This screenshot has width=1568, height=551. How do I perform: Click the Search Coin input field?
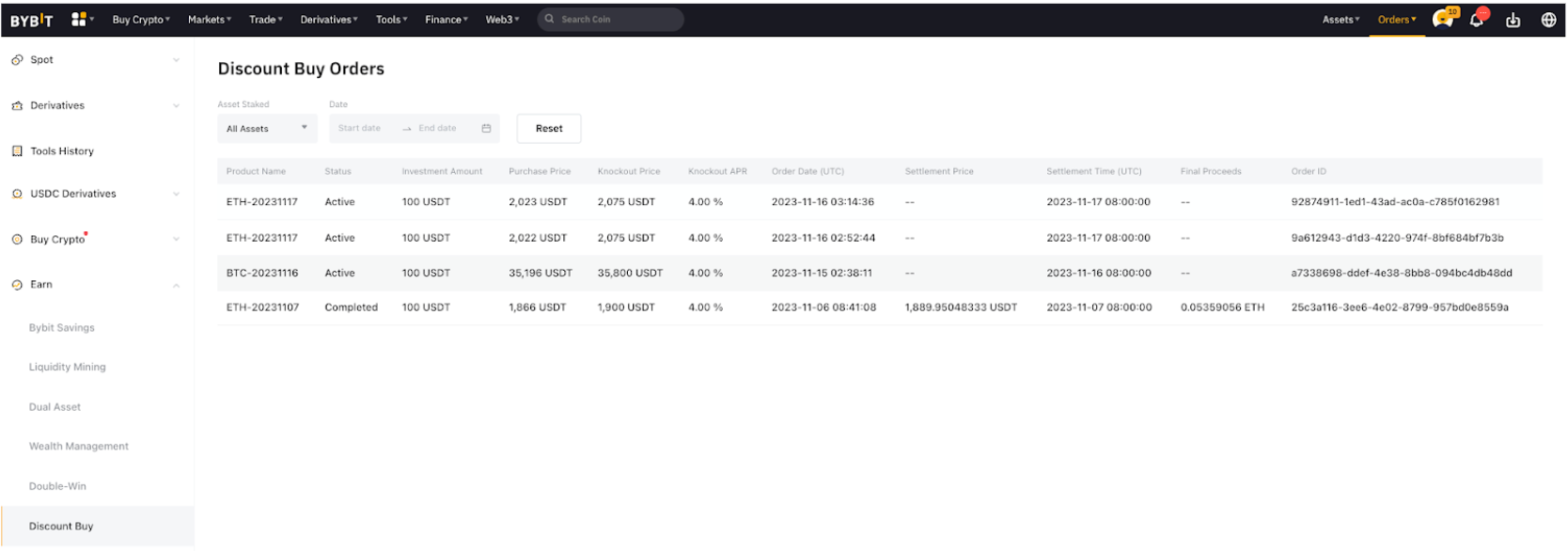click(x=616, y=20)
